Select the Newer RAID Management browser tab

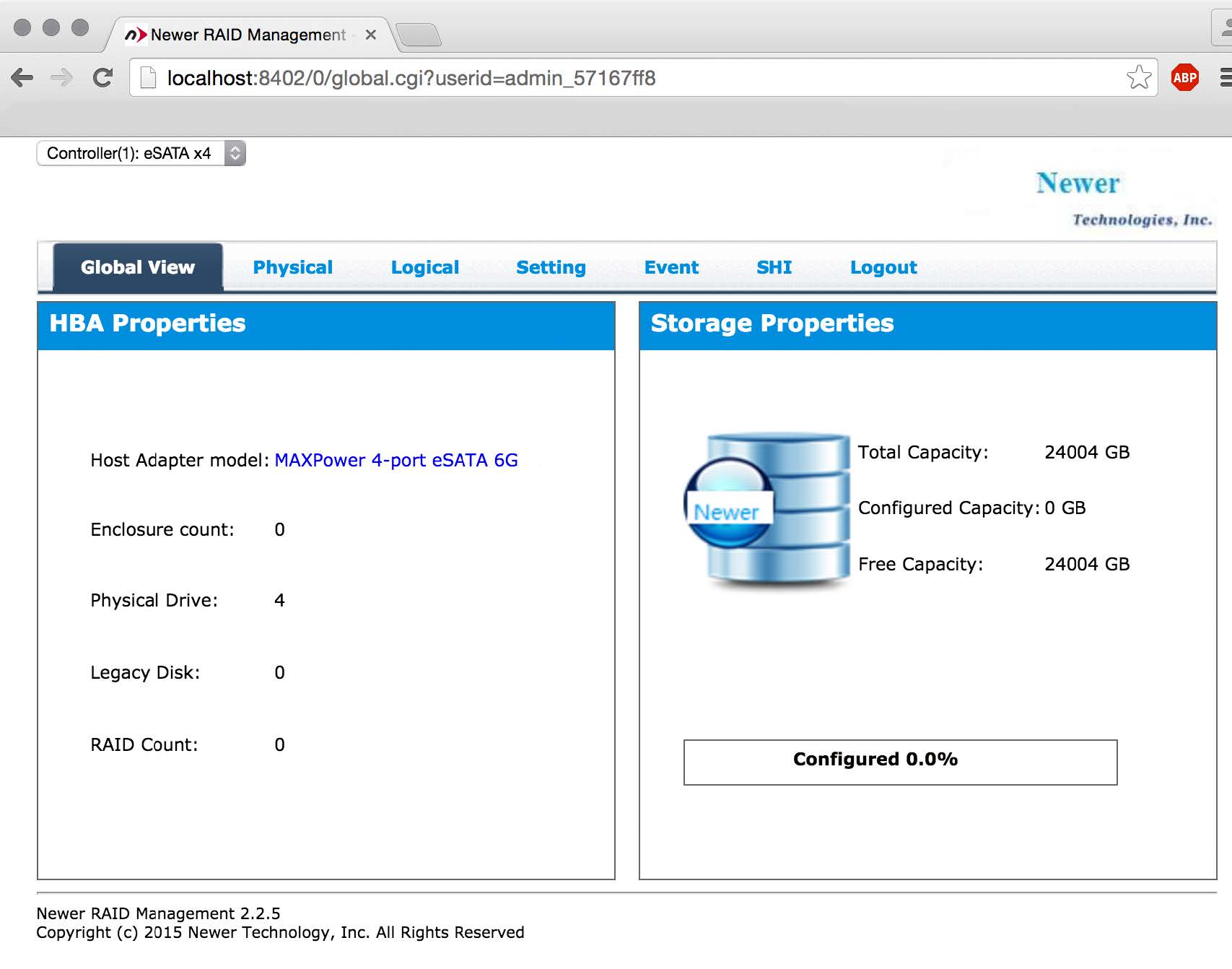tap(245, 33)
